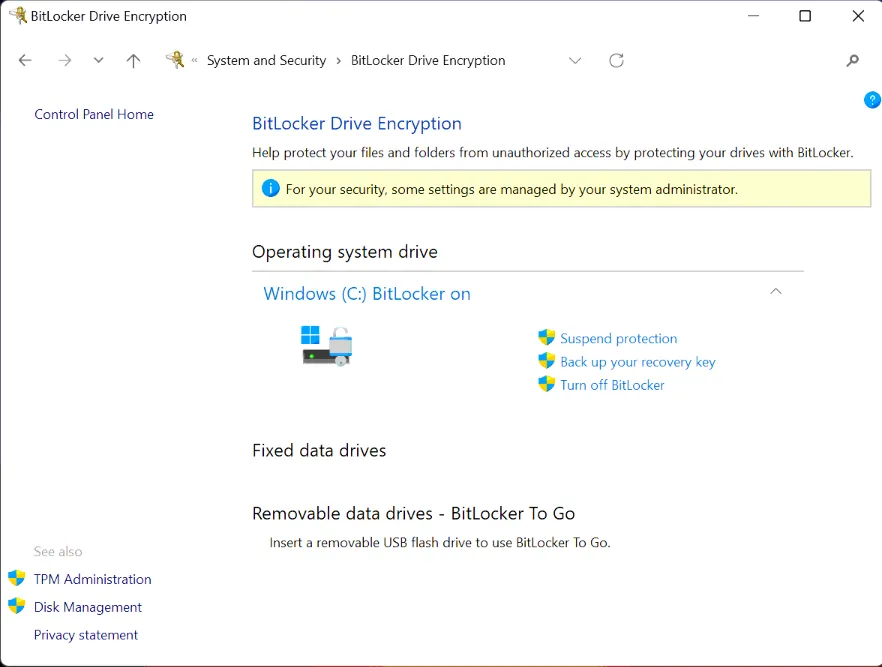The height and width of the screenshot is (667, 882).
Task: Expand the chevron after System and Security
Action: coord(339,61)
